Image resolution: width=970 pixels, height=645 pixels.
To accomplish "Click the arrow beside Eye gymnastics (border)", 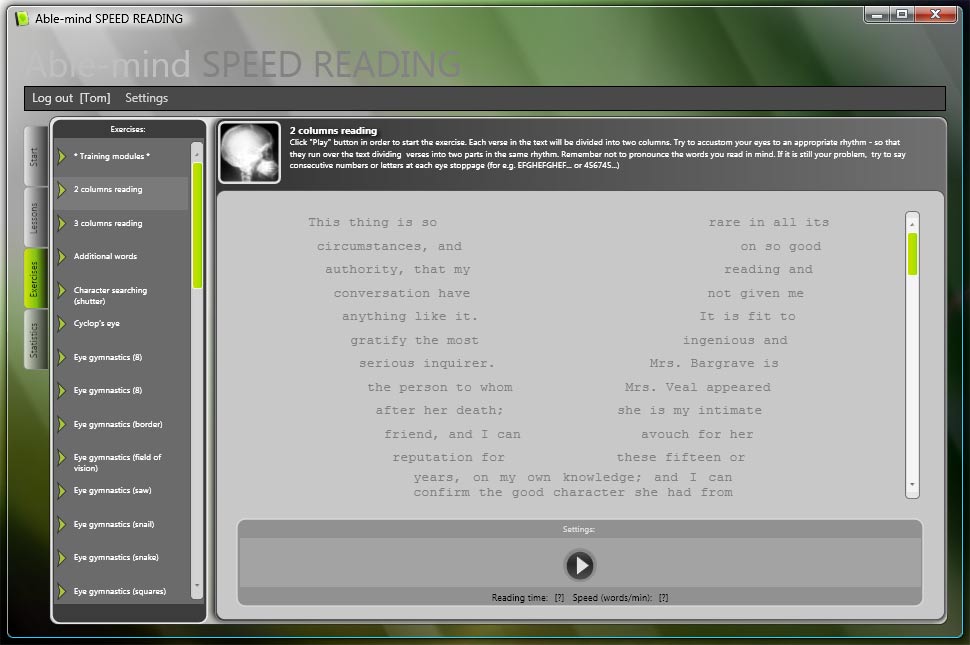I will [62, 424].
